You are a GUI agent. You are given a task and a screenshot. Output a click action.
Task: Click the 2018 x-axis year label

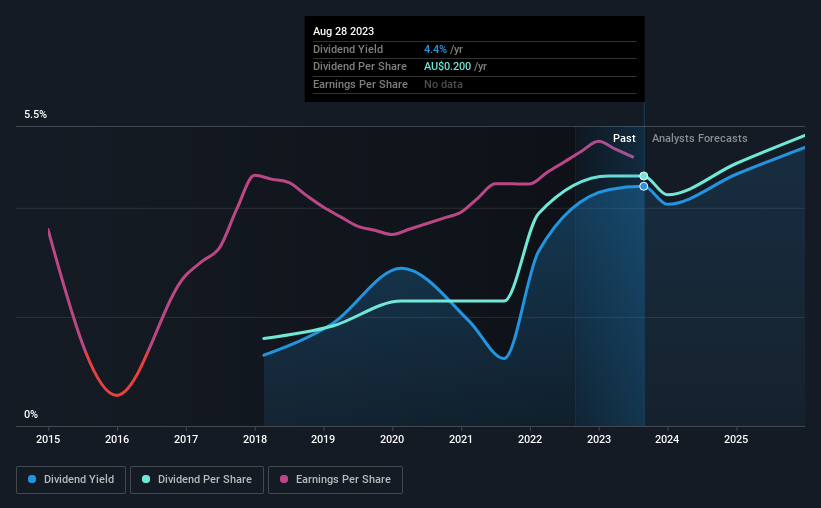tap(255, 439)
